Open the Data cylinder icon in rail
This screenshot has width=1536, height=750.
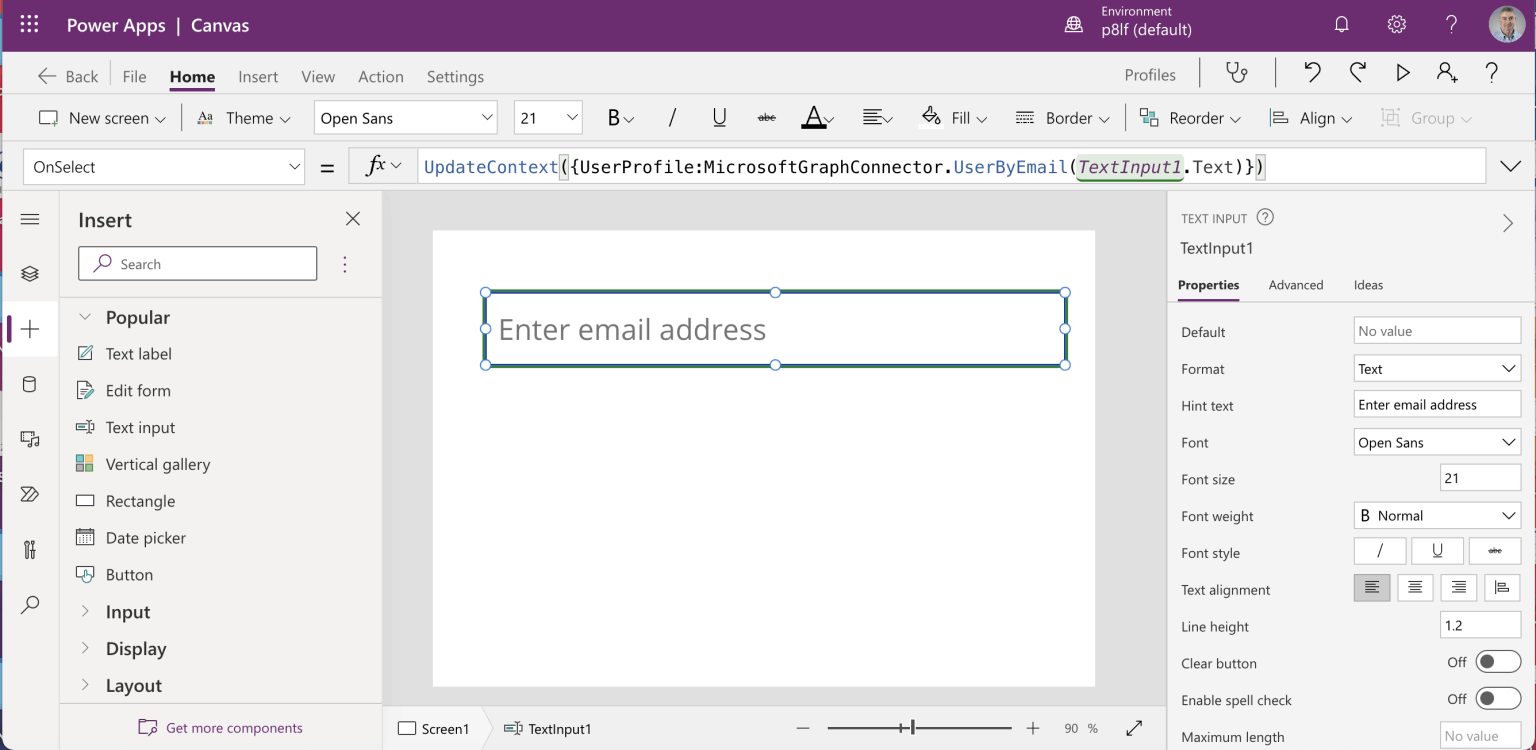tap(30, 384)
